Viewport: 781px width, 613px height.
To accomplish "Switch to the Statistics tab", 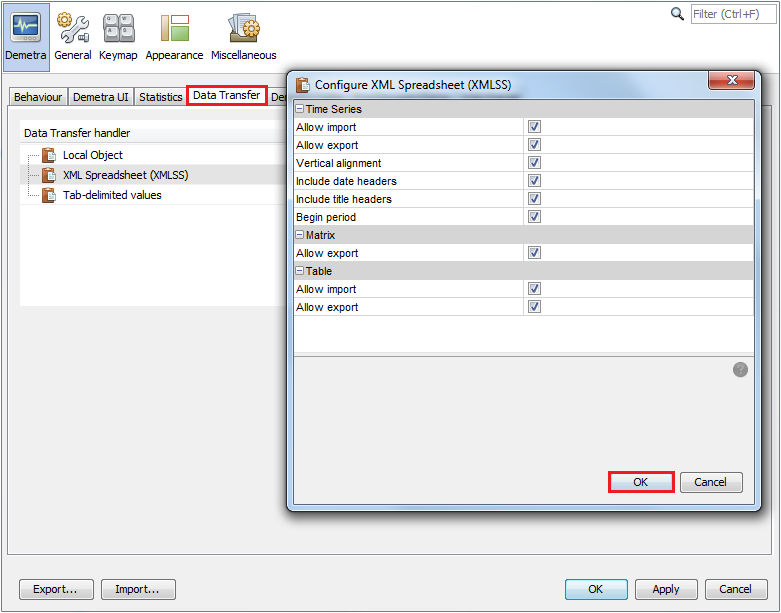I will pos(160,97).
